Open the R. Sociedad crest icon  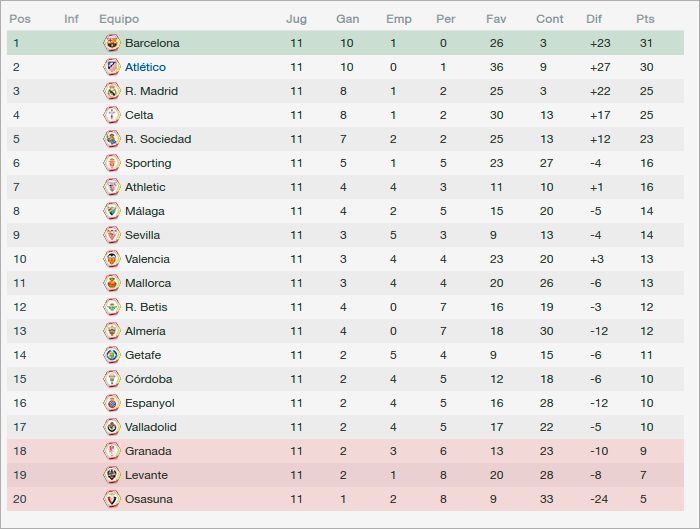(112, 139)
